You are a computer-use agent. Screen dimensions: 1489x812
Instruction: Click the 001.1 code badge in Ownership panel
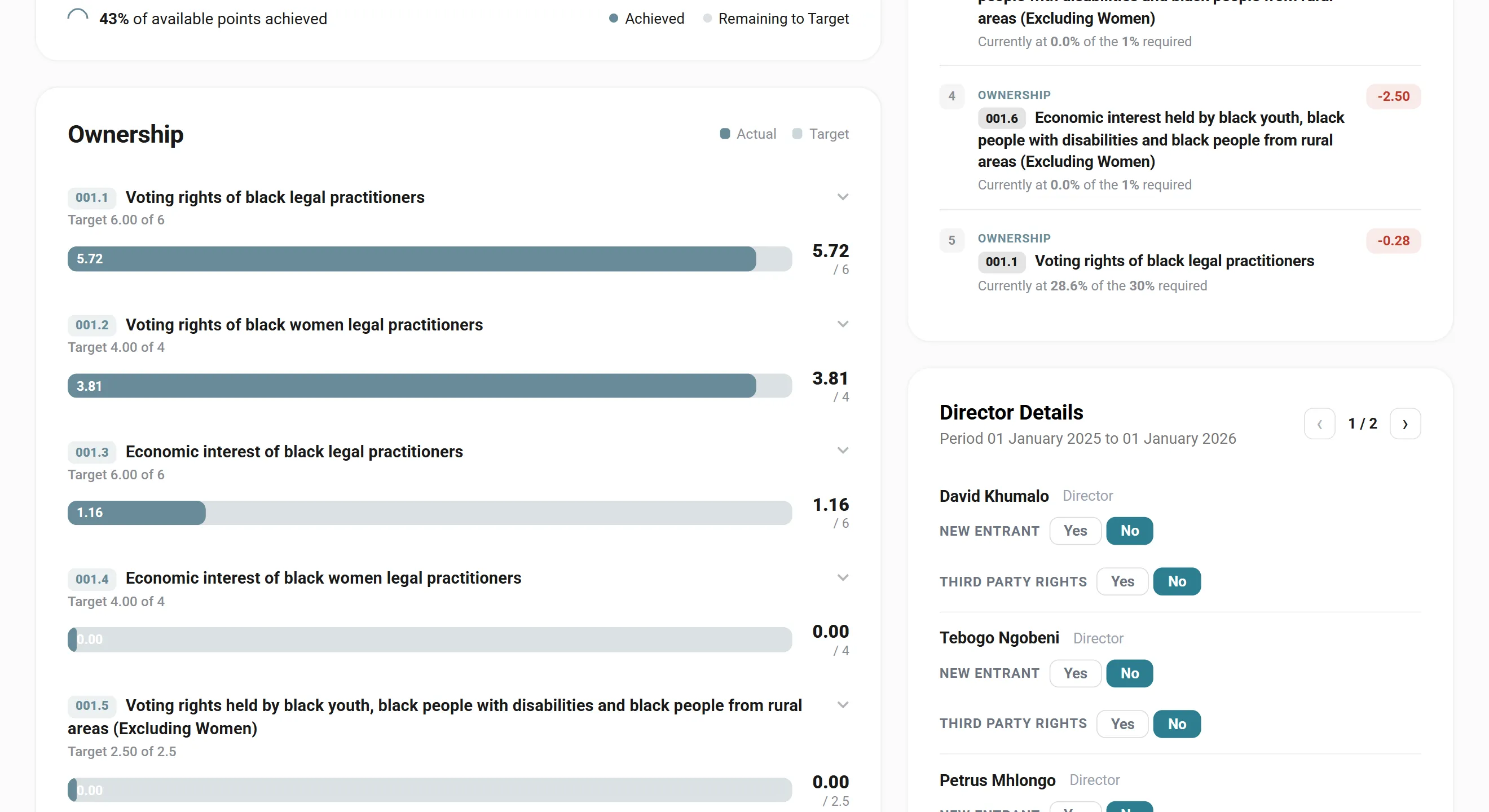click(92, 198)
